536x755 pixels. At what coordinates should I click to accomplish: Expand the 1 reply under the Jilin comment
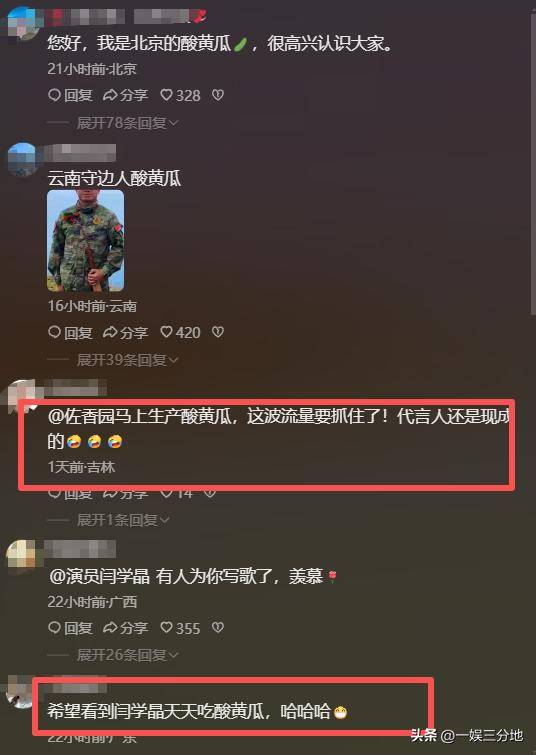pos(123,520)
